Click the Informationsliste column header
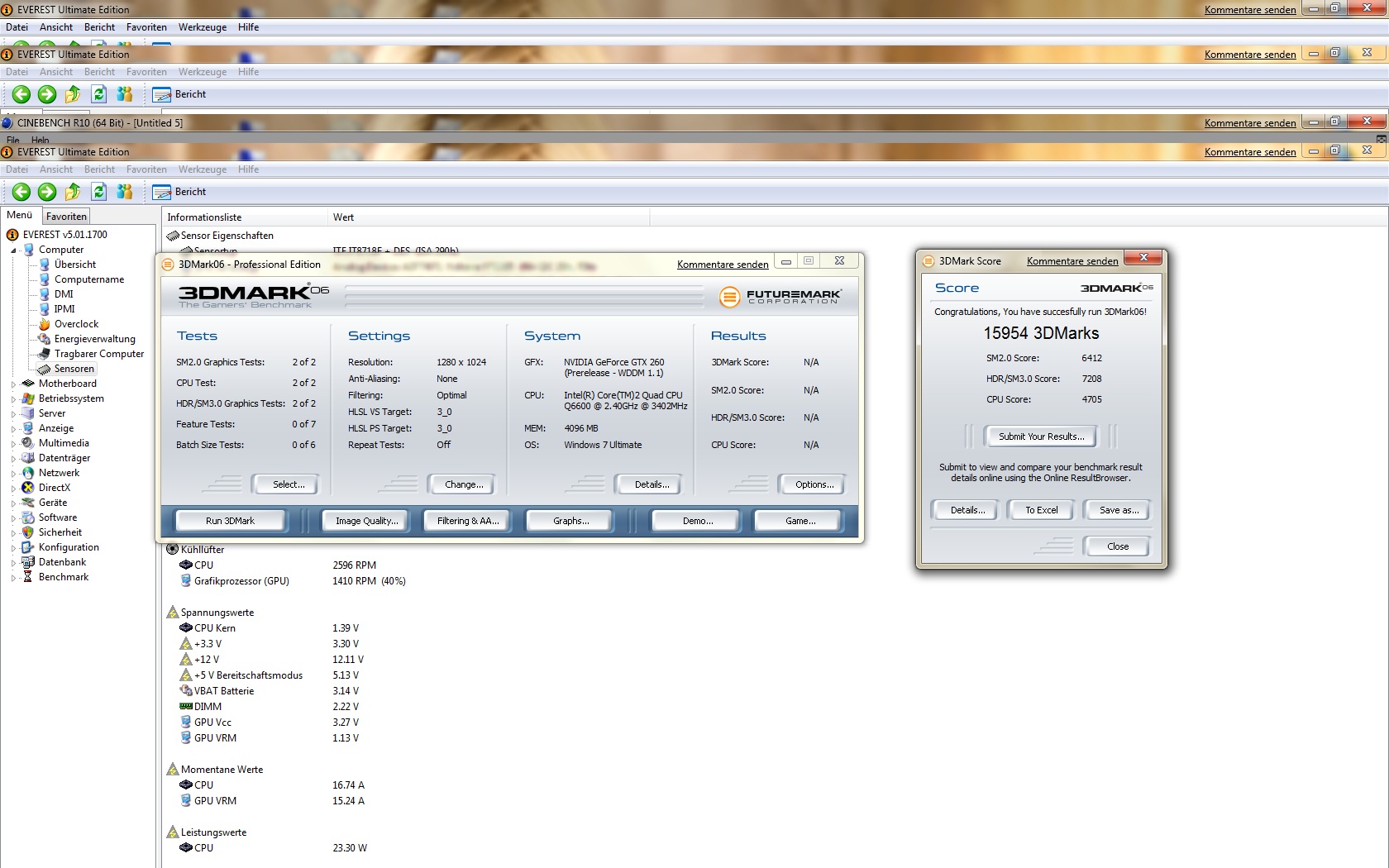 click(245, 217)
